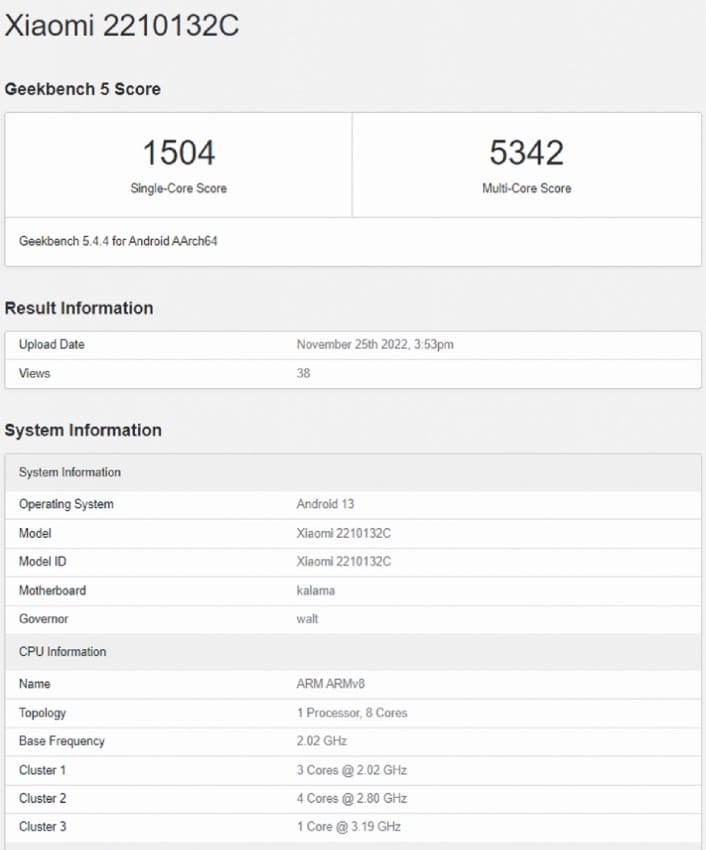
Task: Select '2.02 GHz' base frequency value
Action: click(321, 741)
